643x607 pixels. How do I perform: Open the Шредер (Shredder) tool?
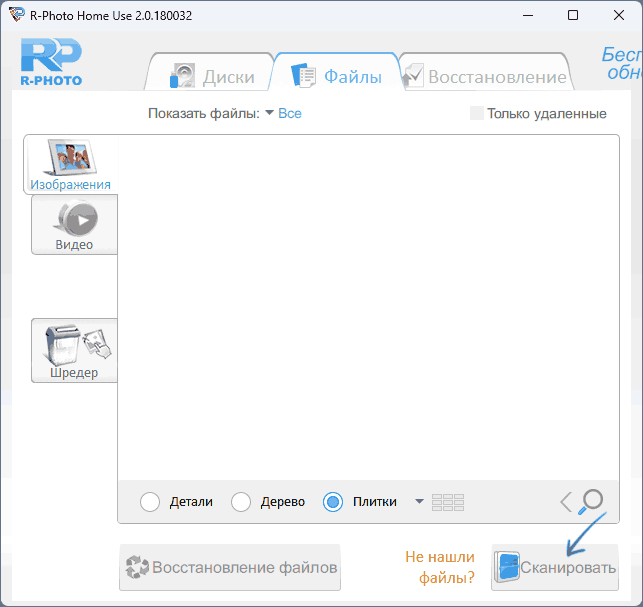(74, 350)
